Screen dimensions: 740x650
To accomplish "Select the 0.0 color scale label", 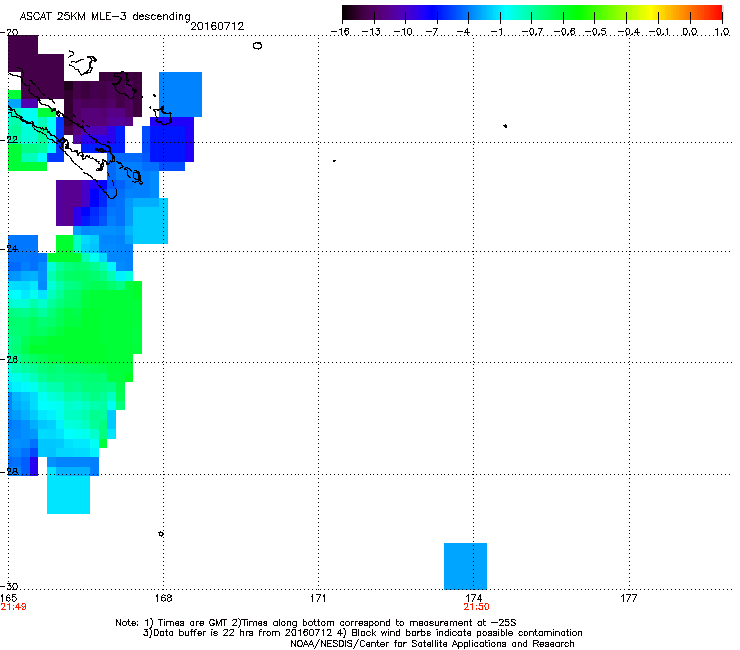I will pos(690,32).
